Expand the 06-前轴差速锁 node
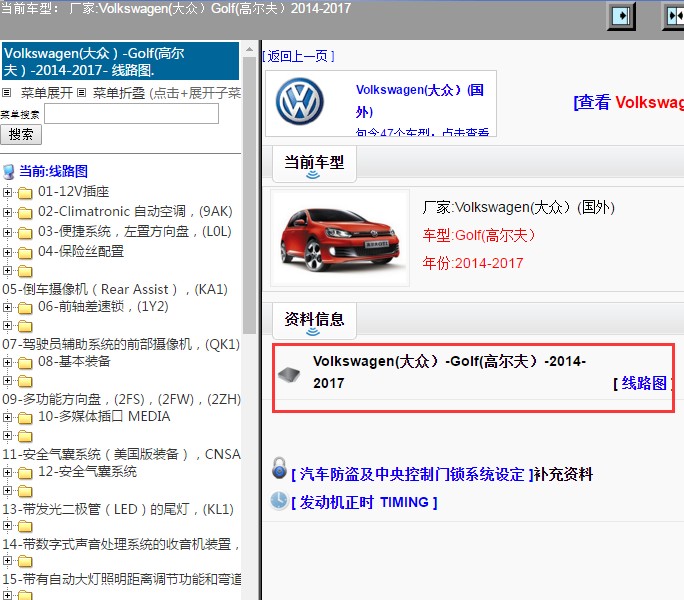684x600 pixels. click(x=7, y=307)
